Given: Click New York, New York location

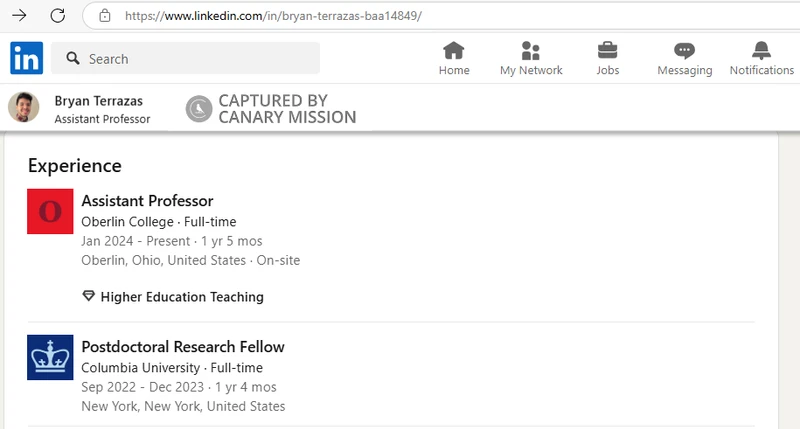Looking at the screenshot, I should tap(183, 407).
